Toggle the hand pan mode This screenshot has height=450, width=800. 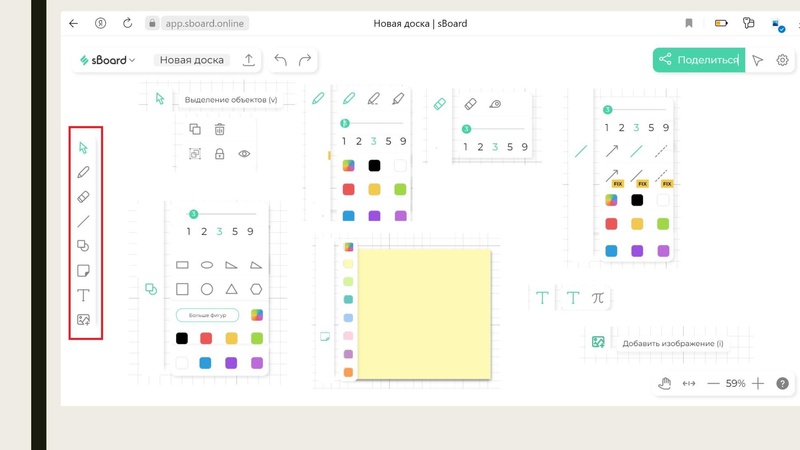tap(664, 383)
